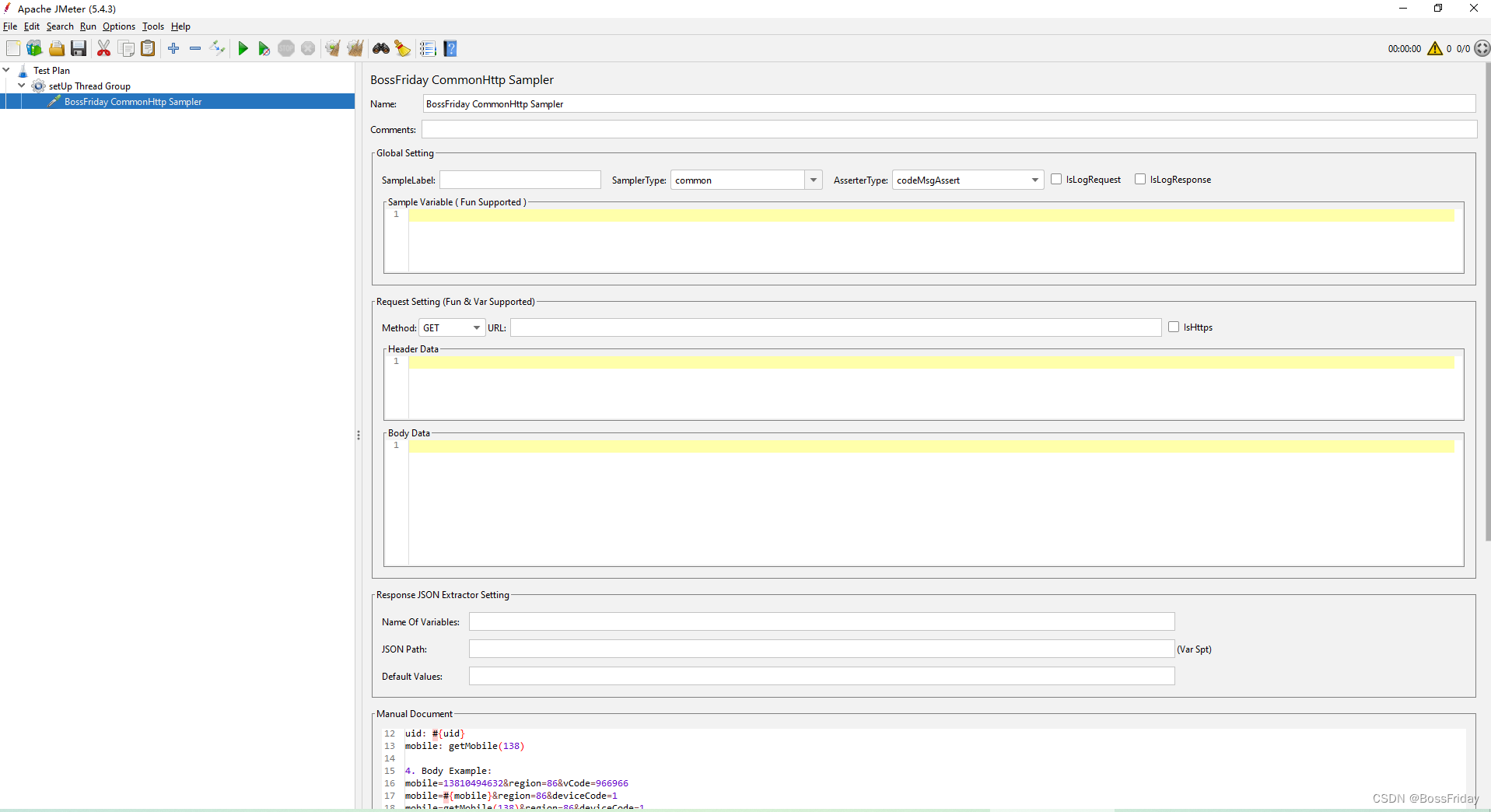The width and height of the screenshot is (1491, 812).
Task: Open the Run menu
Action: [88, 26]
